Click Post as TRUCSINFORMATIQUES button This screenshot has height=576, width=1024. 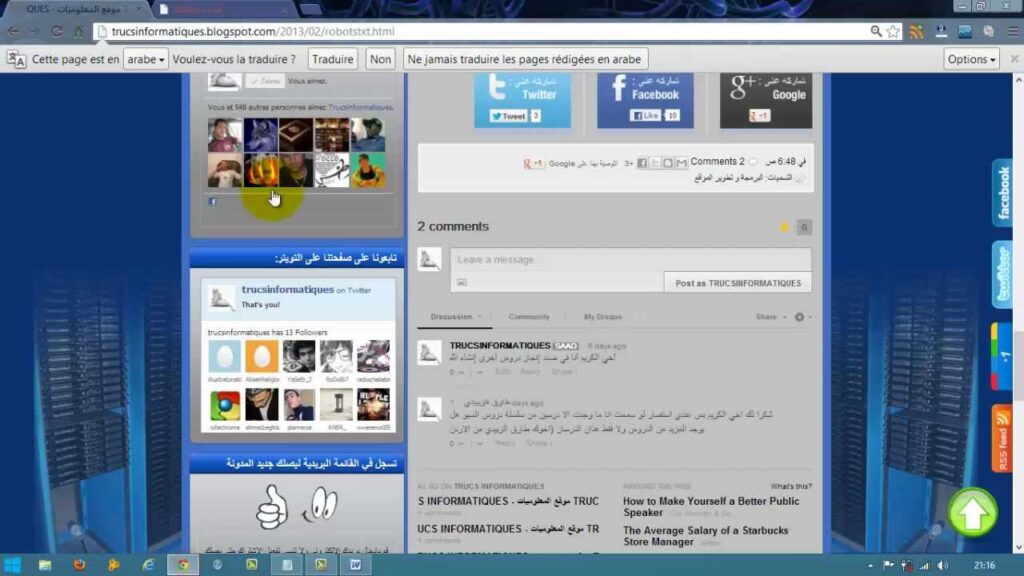point(737,283)
